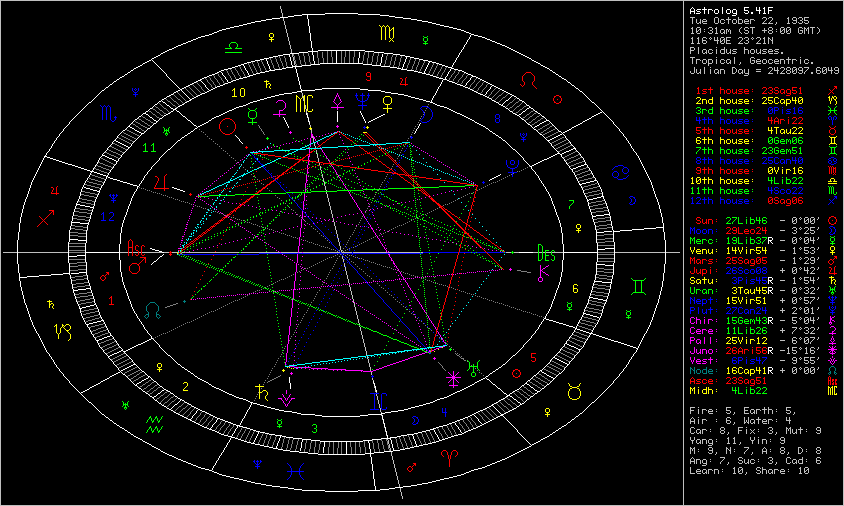Click the Pisces sign glyph on the outer ring
This screenshot has width=844, height=506.
click(x=296, y=466)
